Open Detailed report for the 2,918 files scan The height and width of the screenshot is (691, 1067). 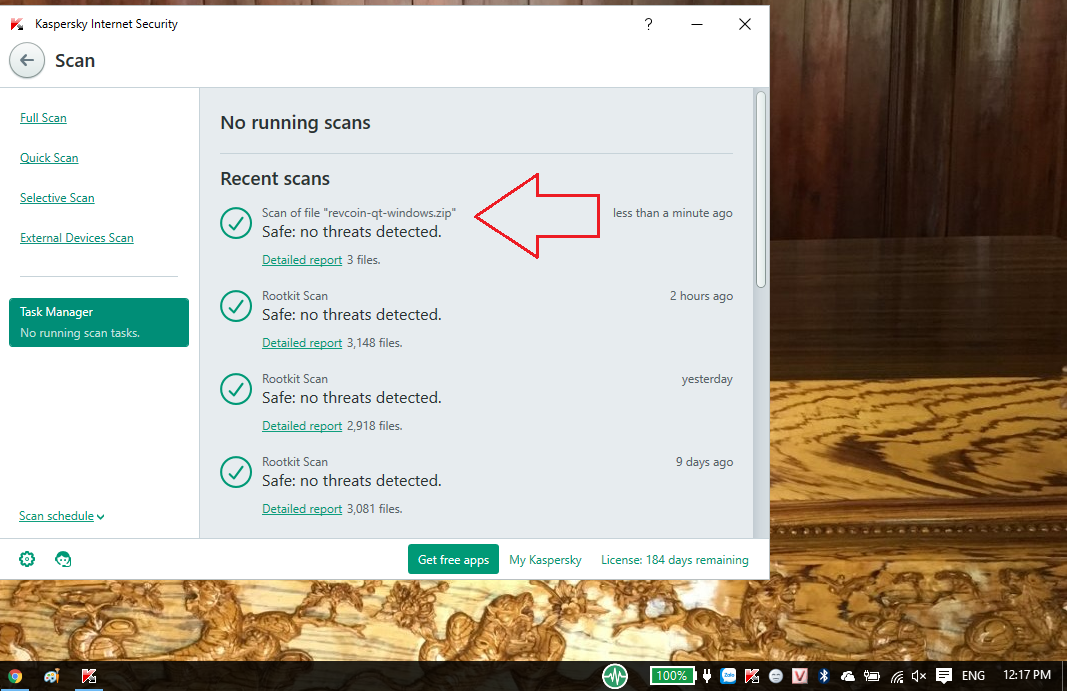[302, 426]
